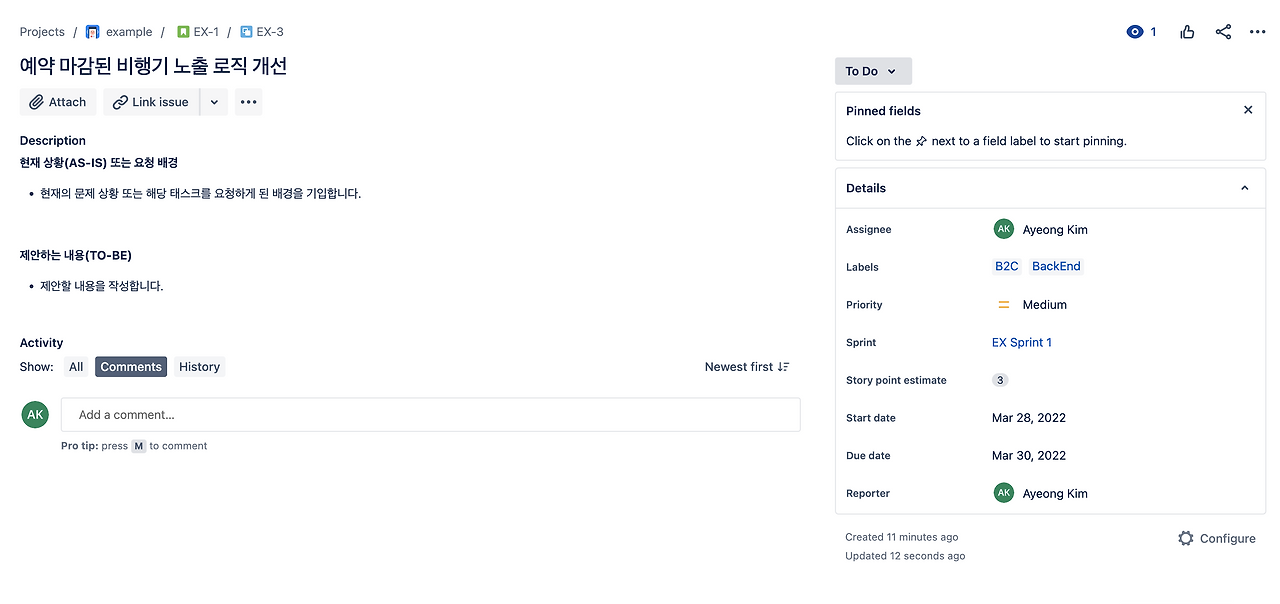
Task: Toggle the Newest first sort order
Action: coord(747,367)
